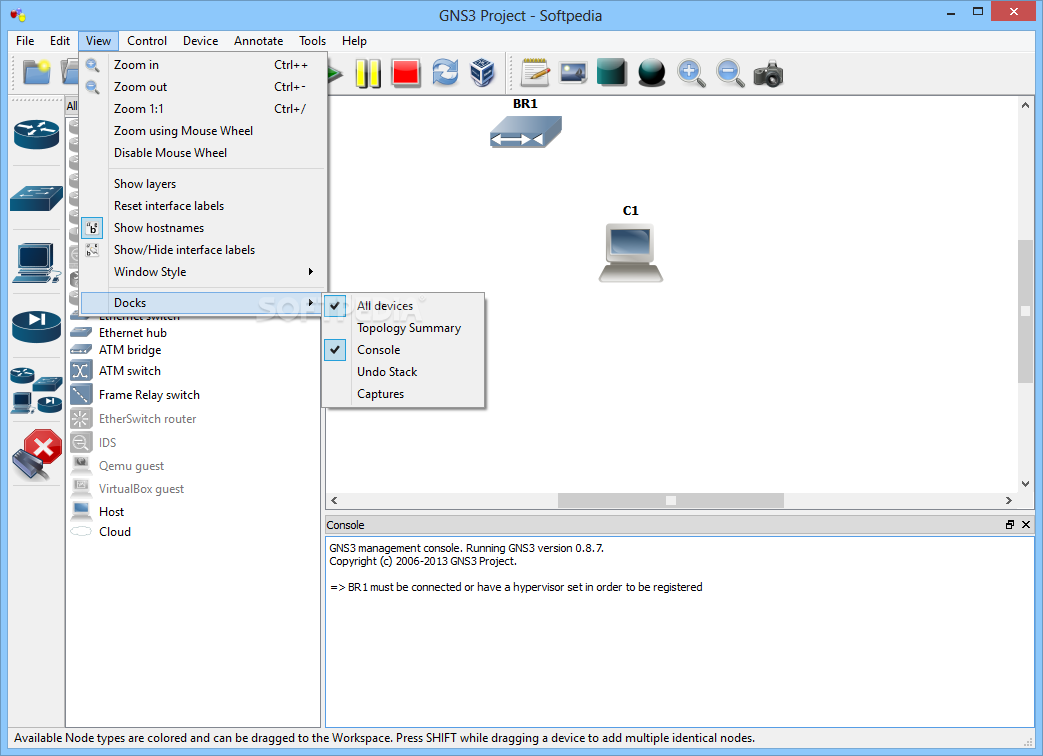Uncheck All devices dock
The image size is (1043, 756).
[x=403, y=306]
